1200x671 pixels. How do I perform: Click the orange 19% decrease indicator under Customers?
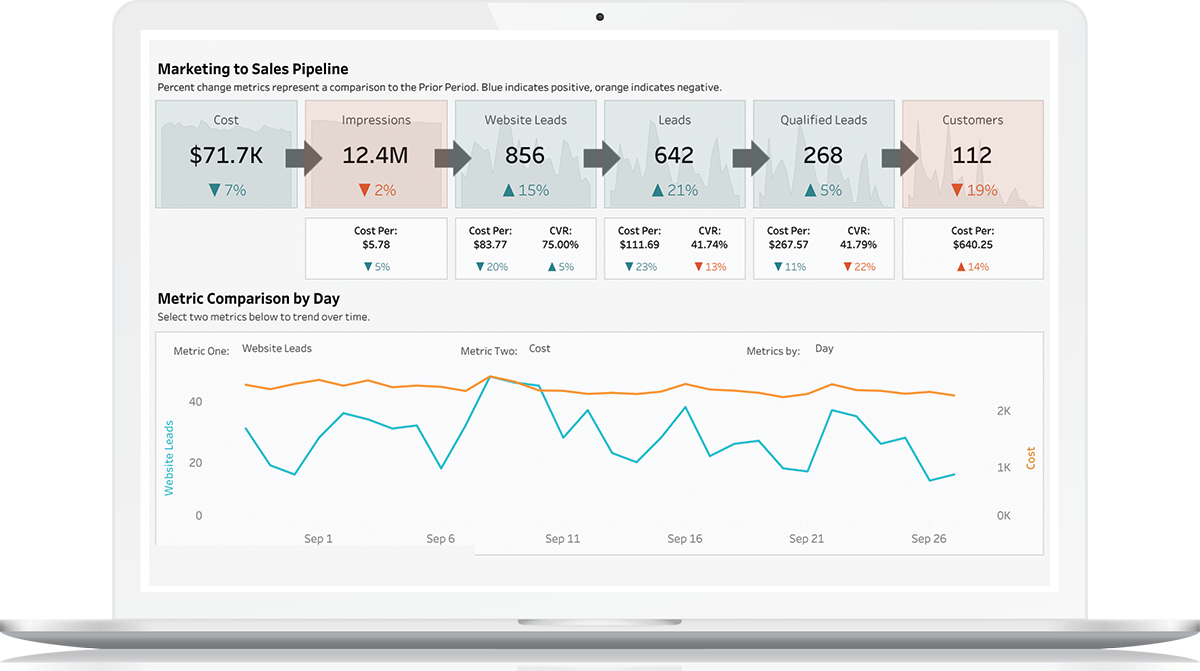[x=972, y=188]
